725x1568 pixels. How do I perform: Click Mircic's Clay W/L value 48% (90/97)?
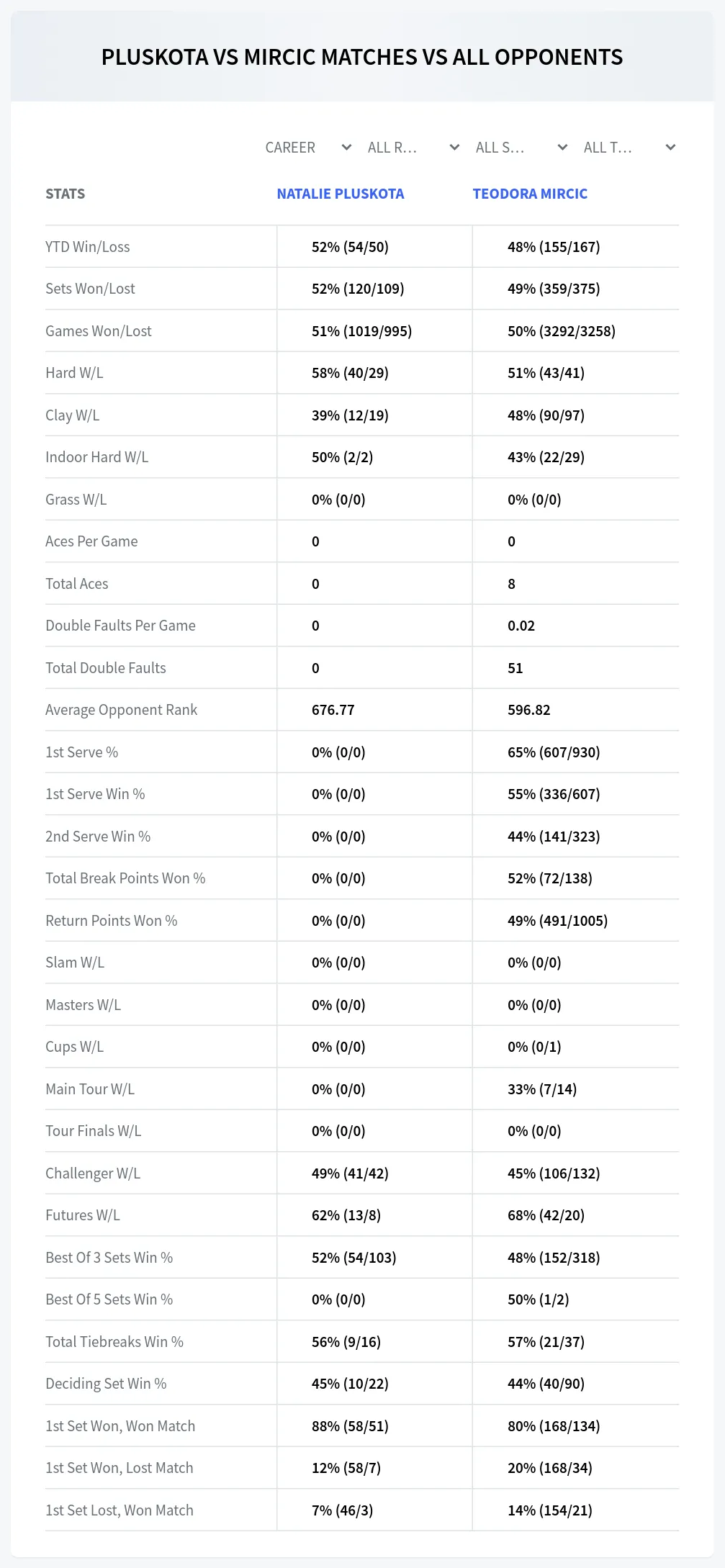coord(546,415)
